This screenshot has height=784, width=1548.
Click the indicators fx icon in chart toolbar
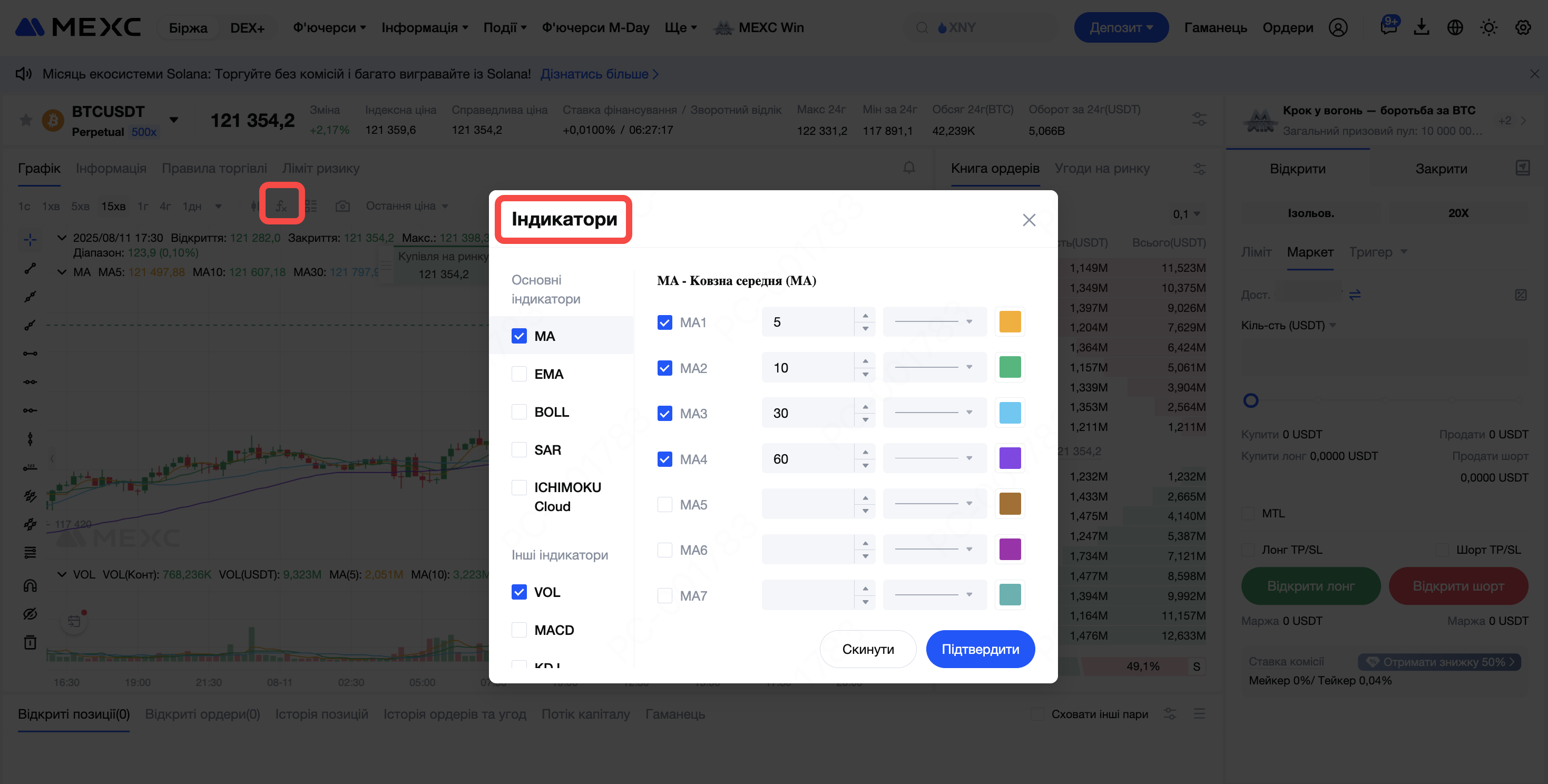coord(281,205)
